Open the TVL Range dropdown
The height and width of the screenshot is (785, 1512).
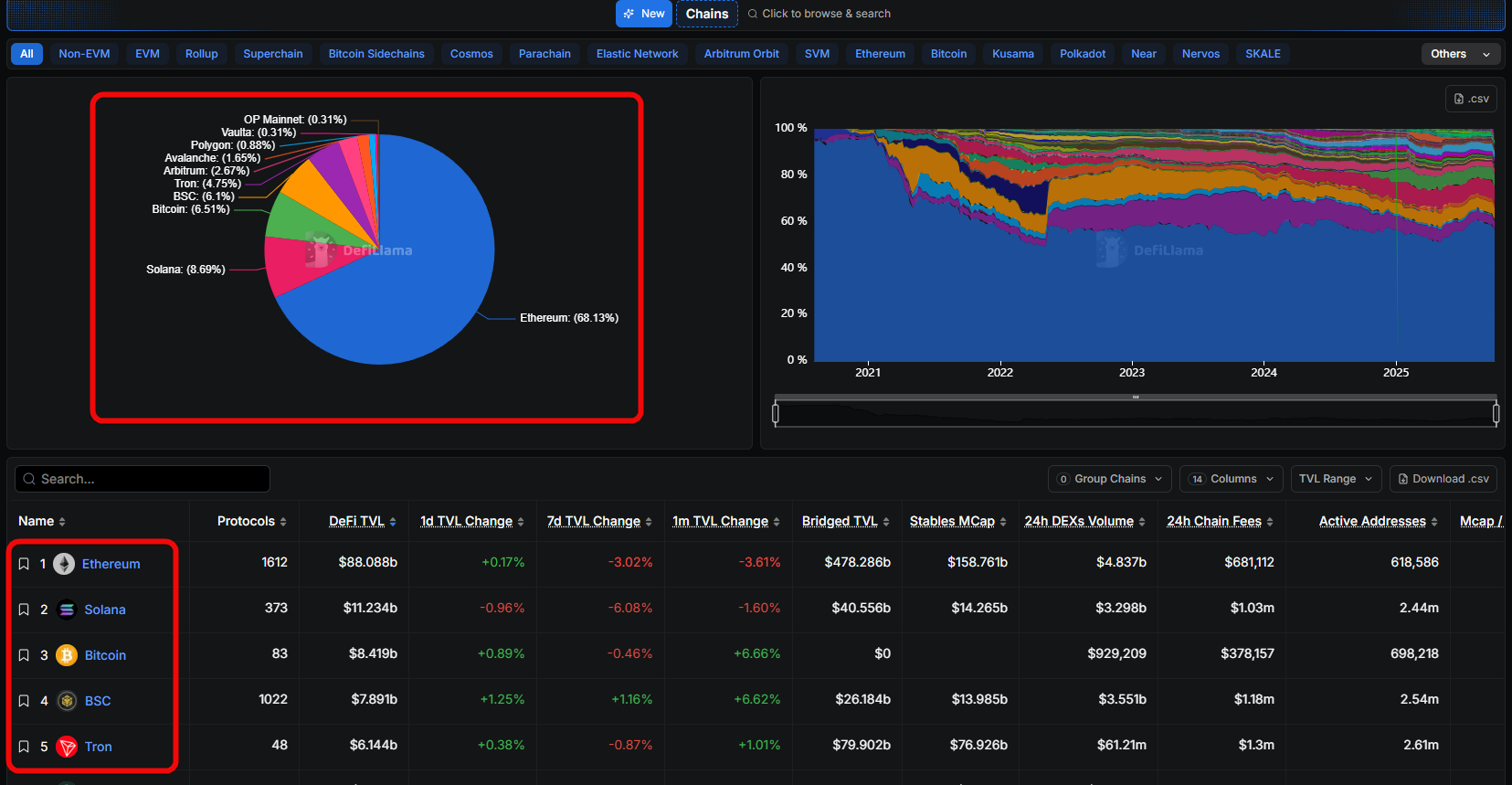tap(1335, 479)
